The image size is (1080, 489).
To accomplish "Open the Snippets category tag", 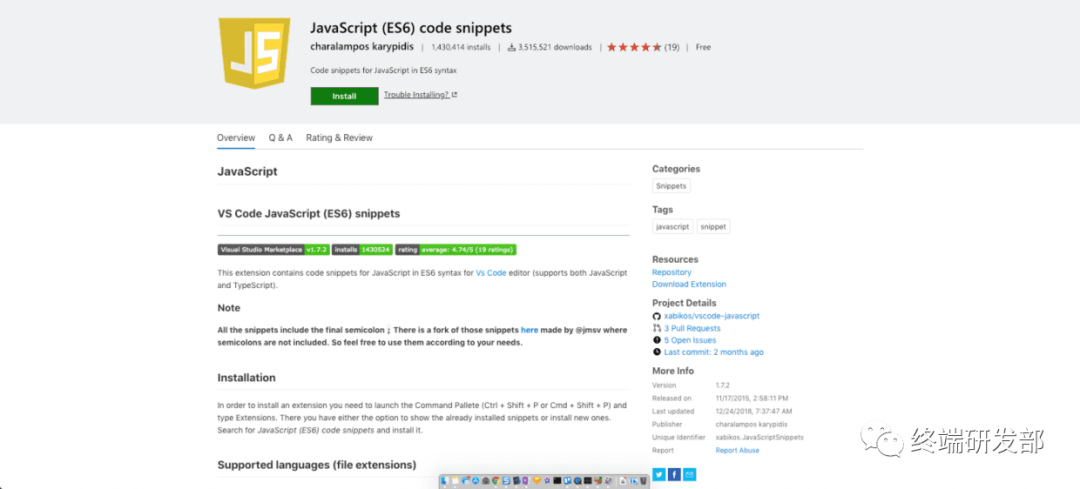I will pyautogui.click(x=670, y=186).
